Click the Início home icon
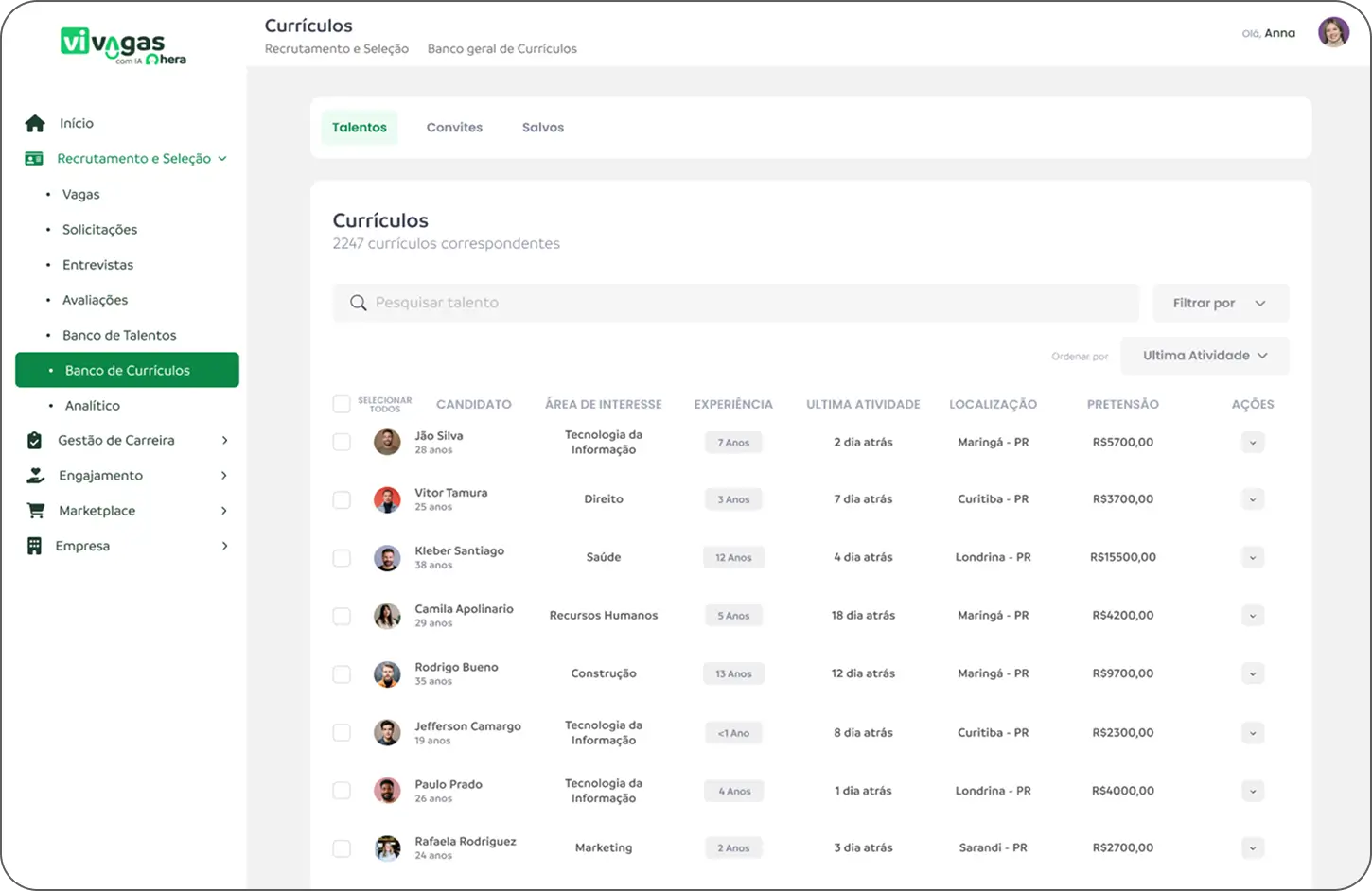Viewport: 1372px width, 891px height. coord(35,123)
